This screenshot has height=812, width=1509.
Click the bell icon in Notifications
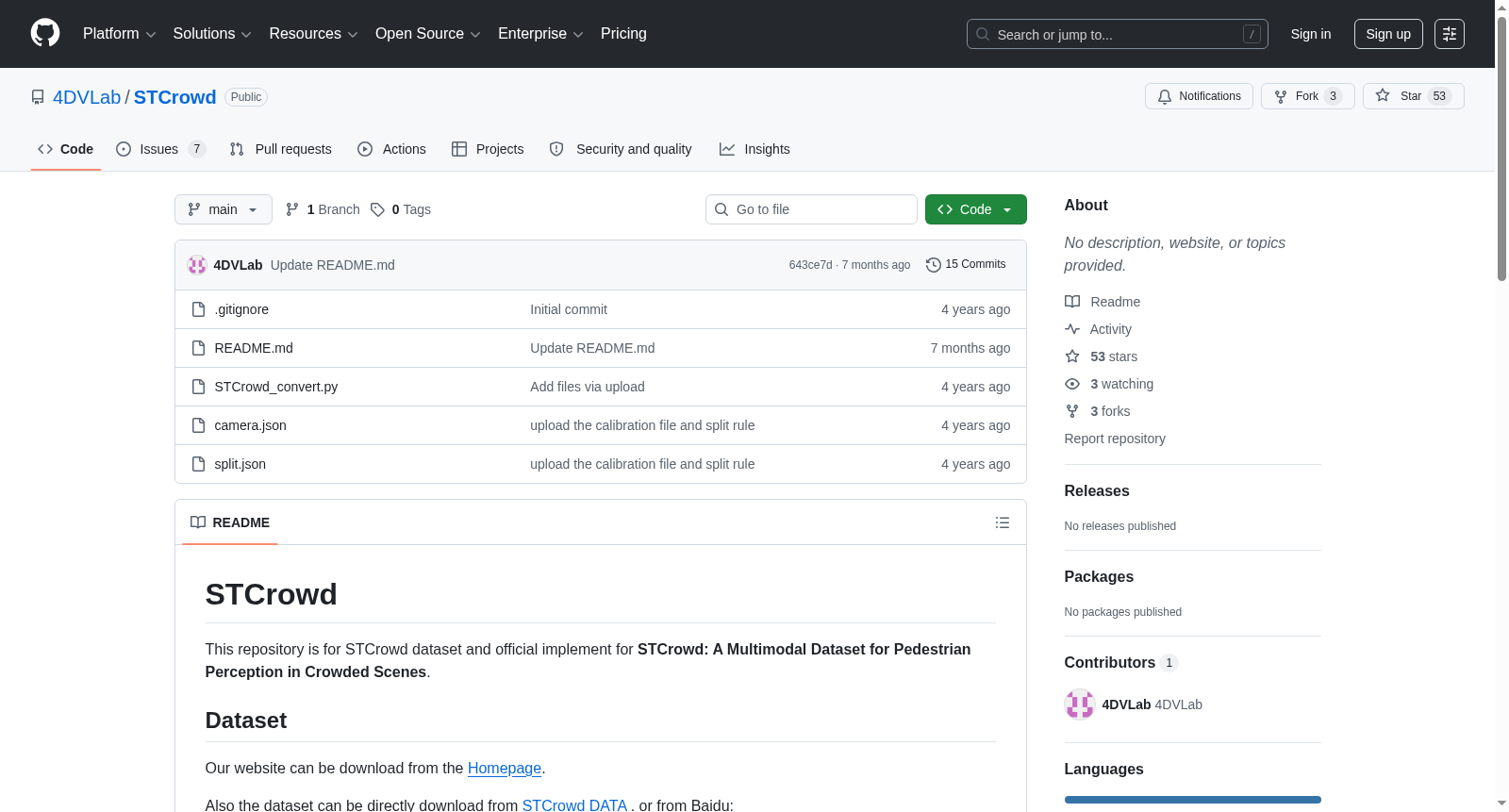click(1165, 96)
